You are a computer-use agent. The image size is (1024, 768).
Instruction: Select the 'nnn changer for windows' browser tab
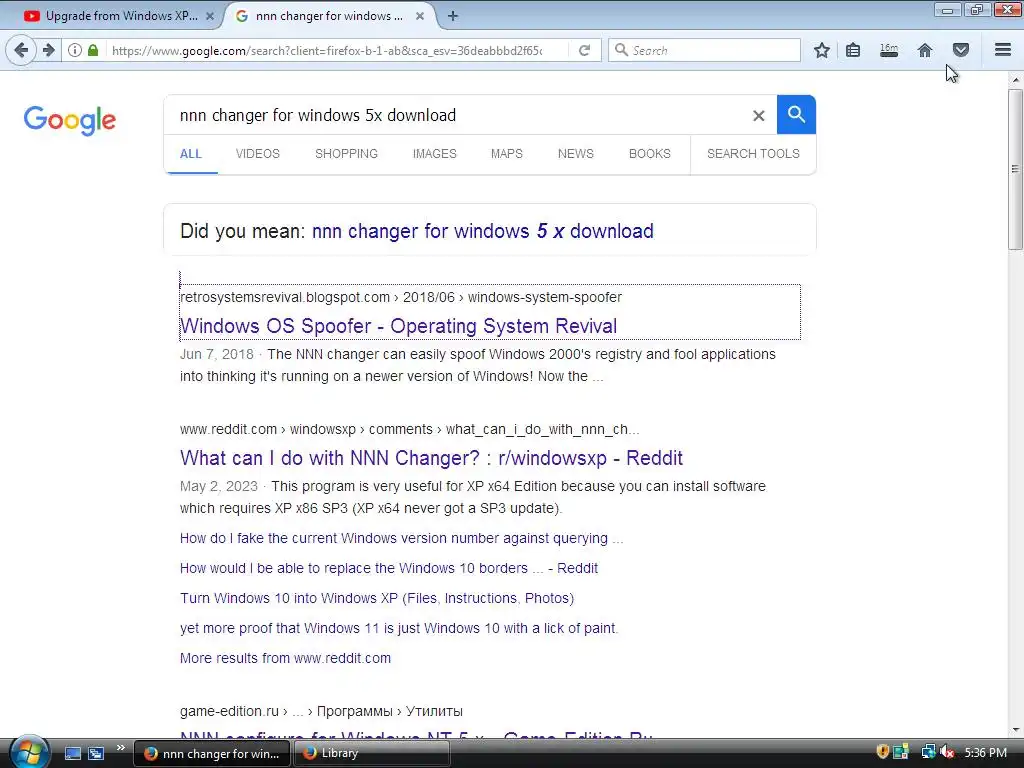329,16
